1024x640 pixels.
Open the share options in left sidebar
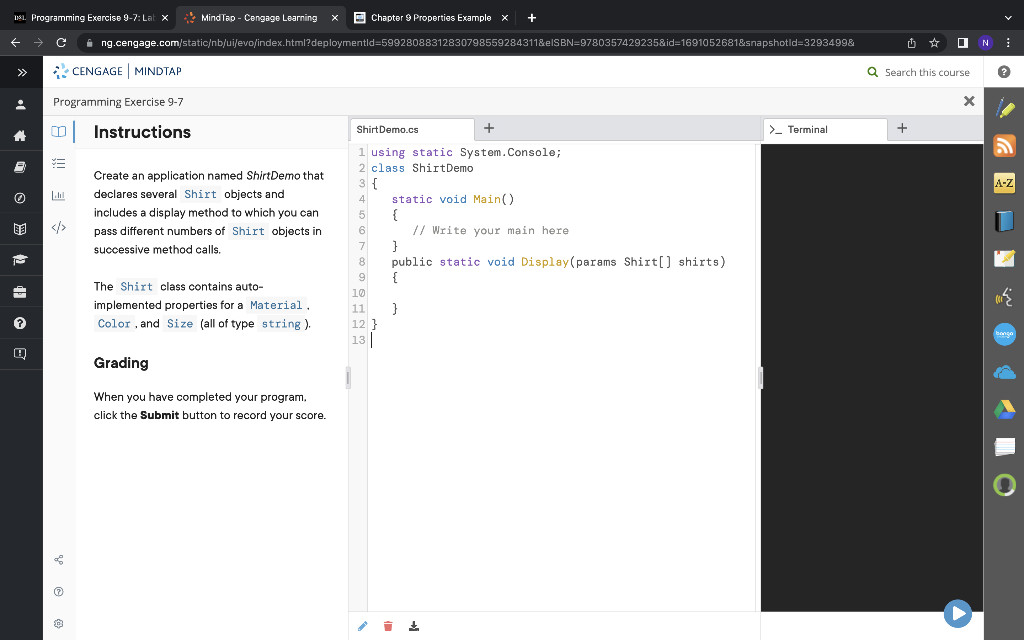(x=58, y=559)
